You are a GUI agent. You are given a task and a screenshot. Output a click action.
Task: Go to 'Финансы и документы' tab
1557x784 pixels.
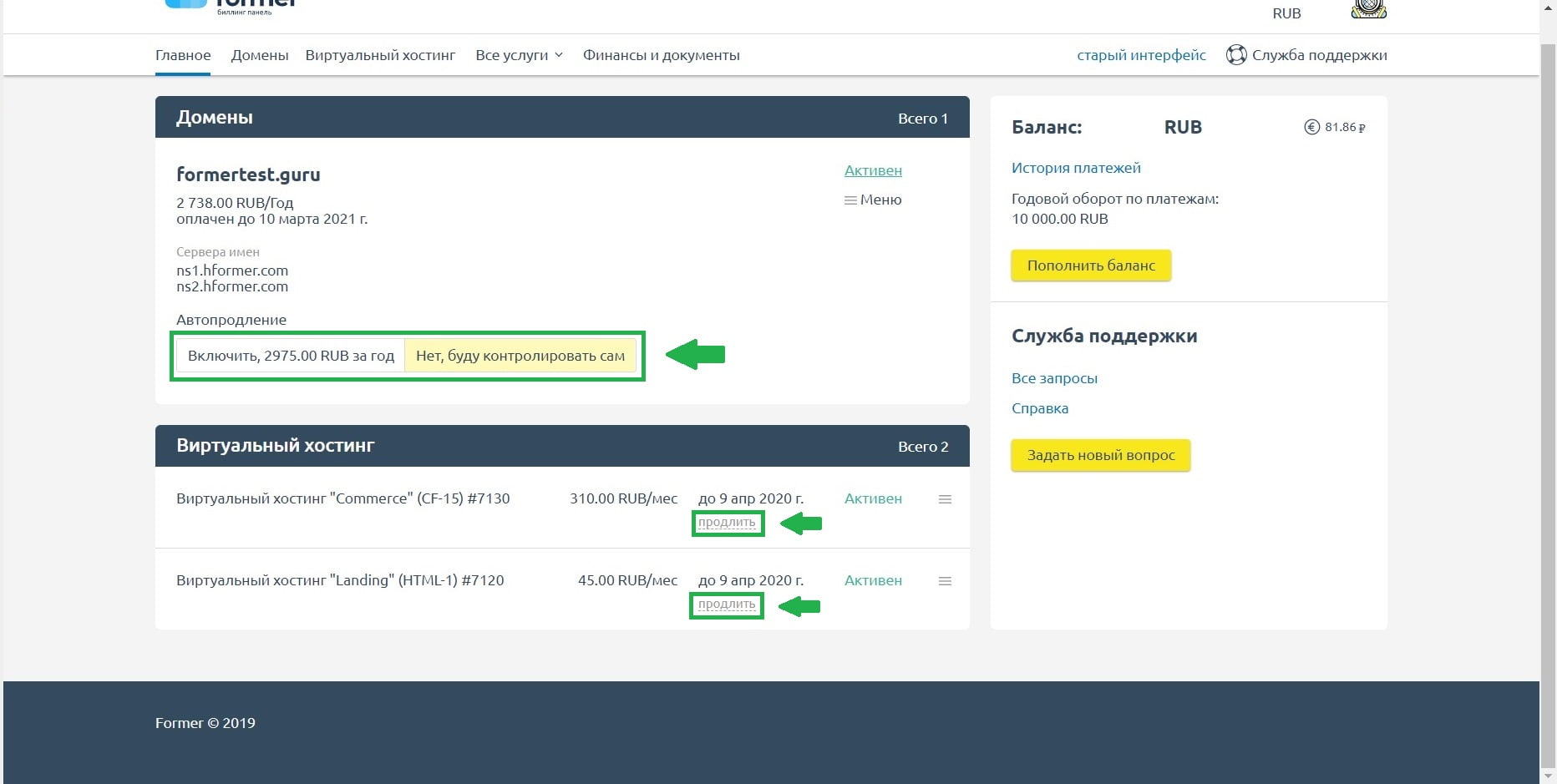661,55
